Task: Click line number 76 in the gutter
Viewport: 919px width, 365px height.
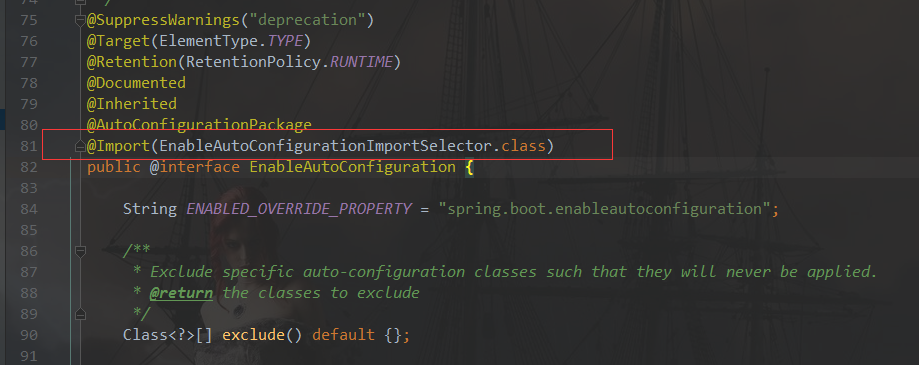Action: coord(29,41)
